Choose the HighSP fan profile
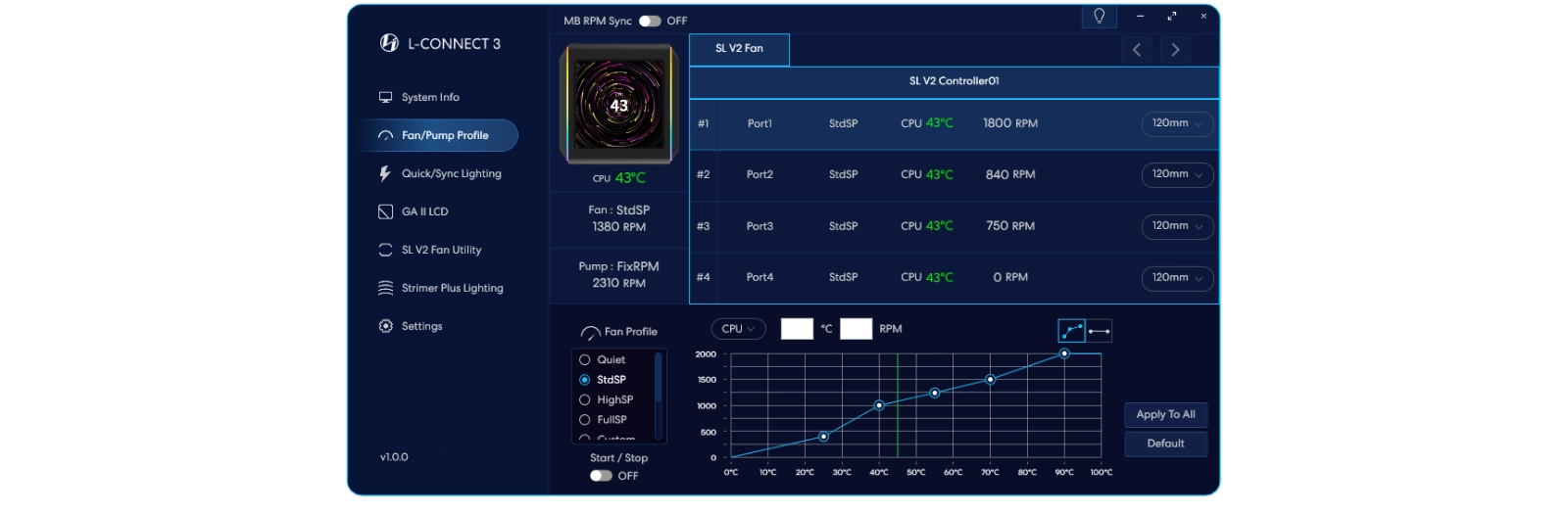The height and width of the screenshot is (515, 1568). (x=585, y=400)
